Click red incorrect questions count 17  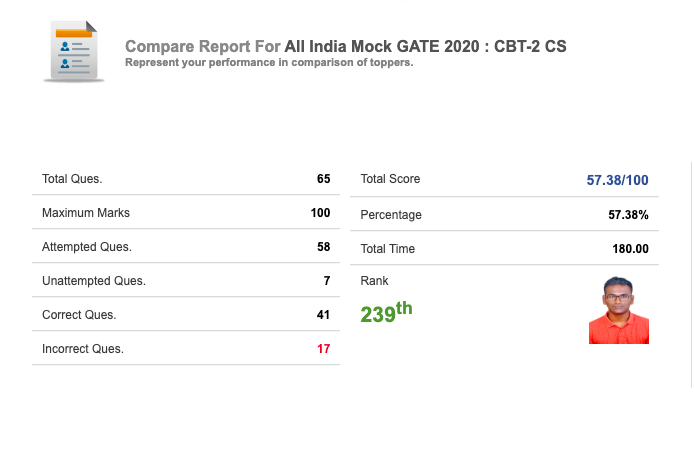(x=324, y=349)
